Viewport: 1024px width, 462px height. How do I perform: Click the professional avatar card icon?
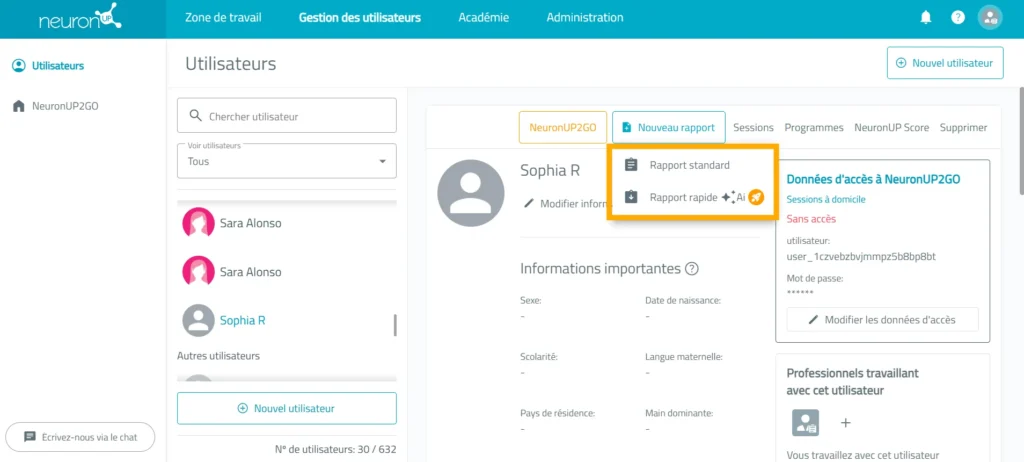click(805, 423)
